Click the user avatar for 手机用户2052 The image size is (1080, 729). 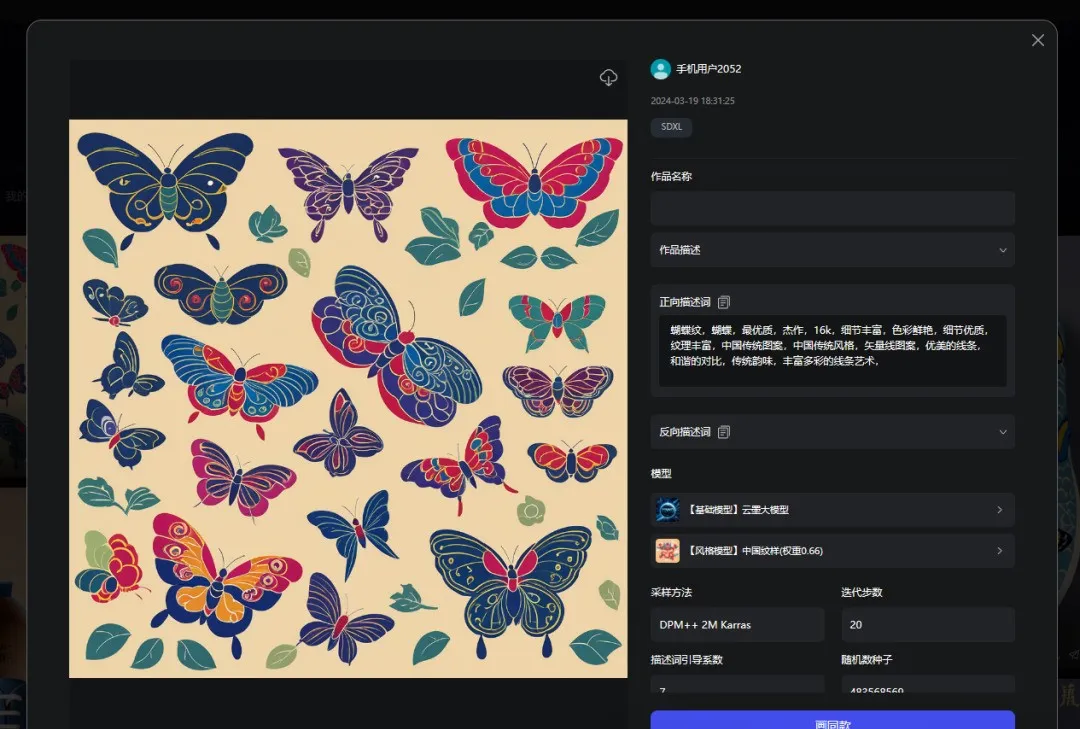[660, 69]
